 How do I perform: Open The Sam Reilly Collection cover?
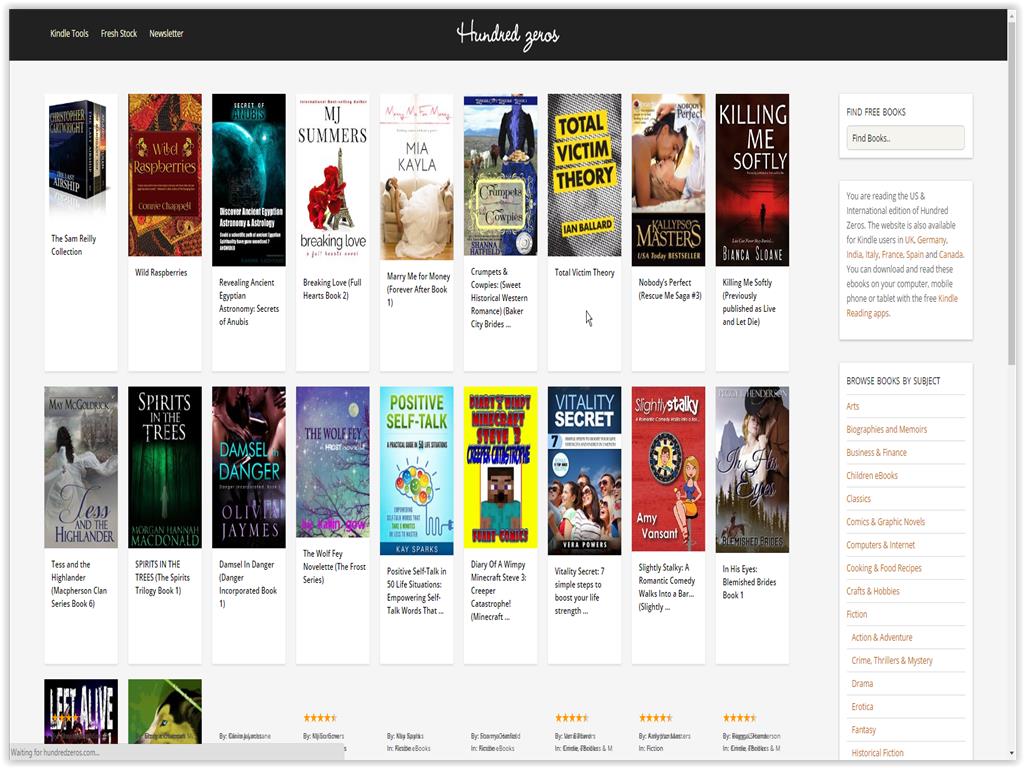[x=81, y=158]
